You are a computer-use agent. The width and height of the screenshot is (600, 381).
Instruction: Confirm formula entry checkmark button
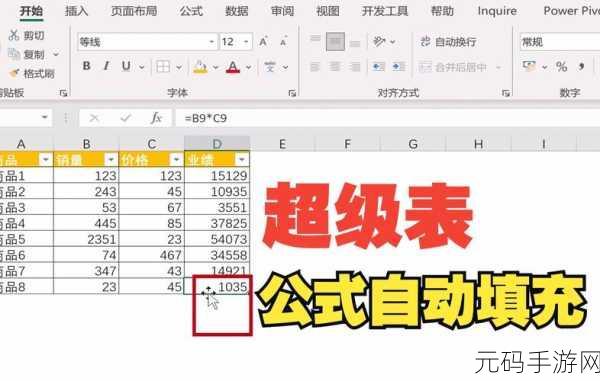tap(126, 118)
